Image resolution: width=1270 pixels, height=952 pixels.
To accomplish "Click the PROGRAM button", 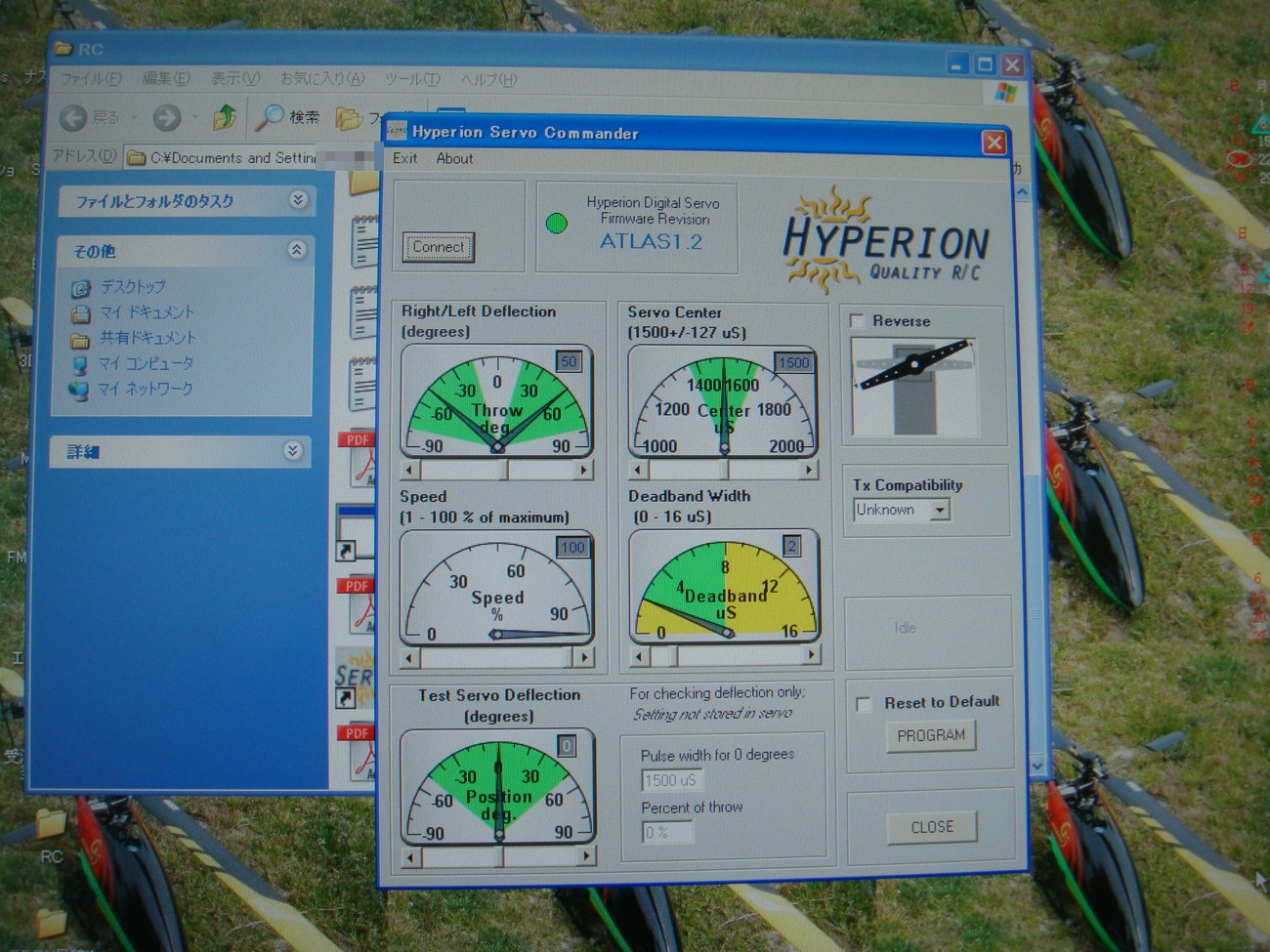I will pyautogui.click(x=931, y=735).
